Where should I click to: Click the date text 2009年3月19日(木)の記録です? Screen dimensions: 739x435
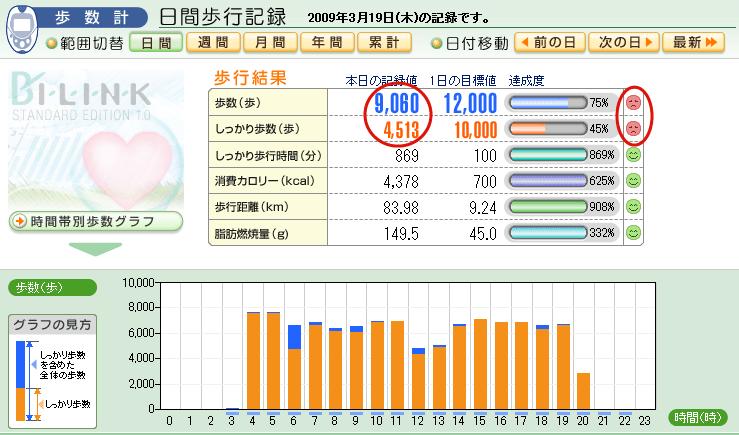(398, 18)
